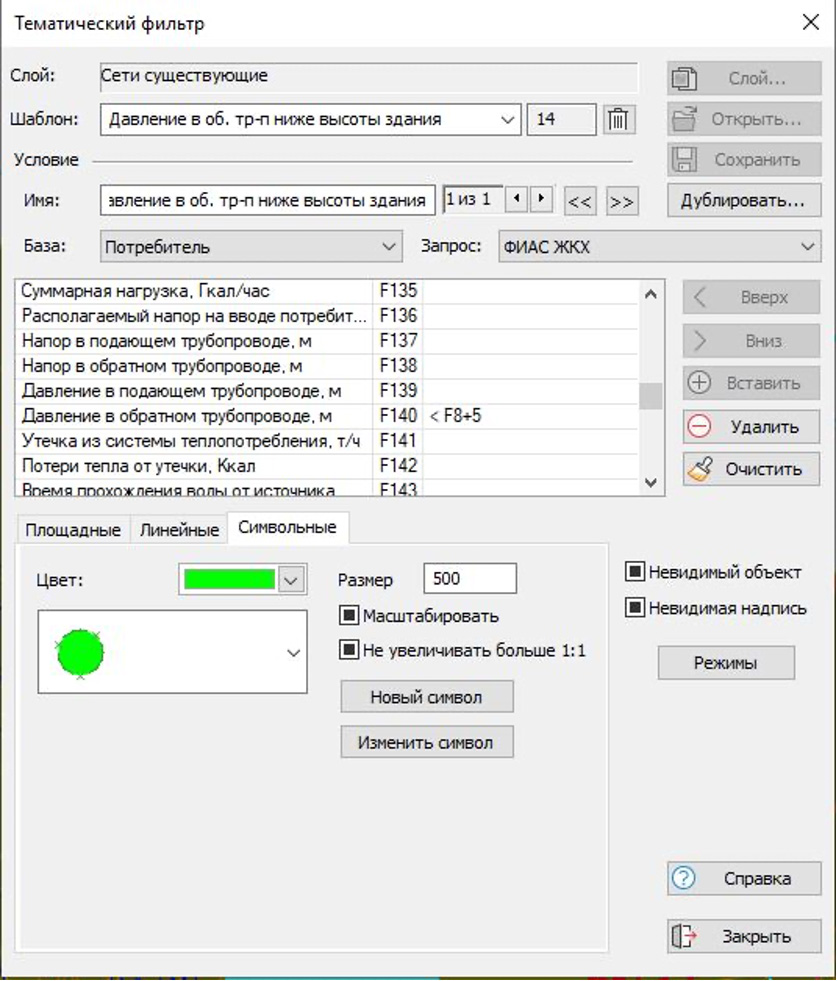Image resolution: width=837 pixels, height=981 pixels.
Task: Expand the Шаблон template dropdown
Action: point(509,120)
